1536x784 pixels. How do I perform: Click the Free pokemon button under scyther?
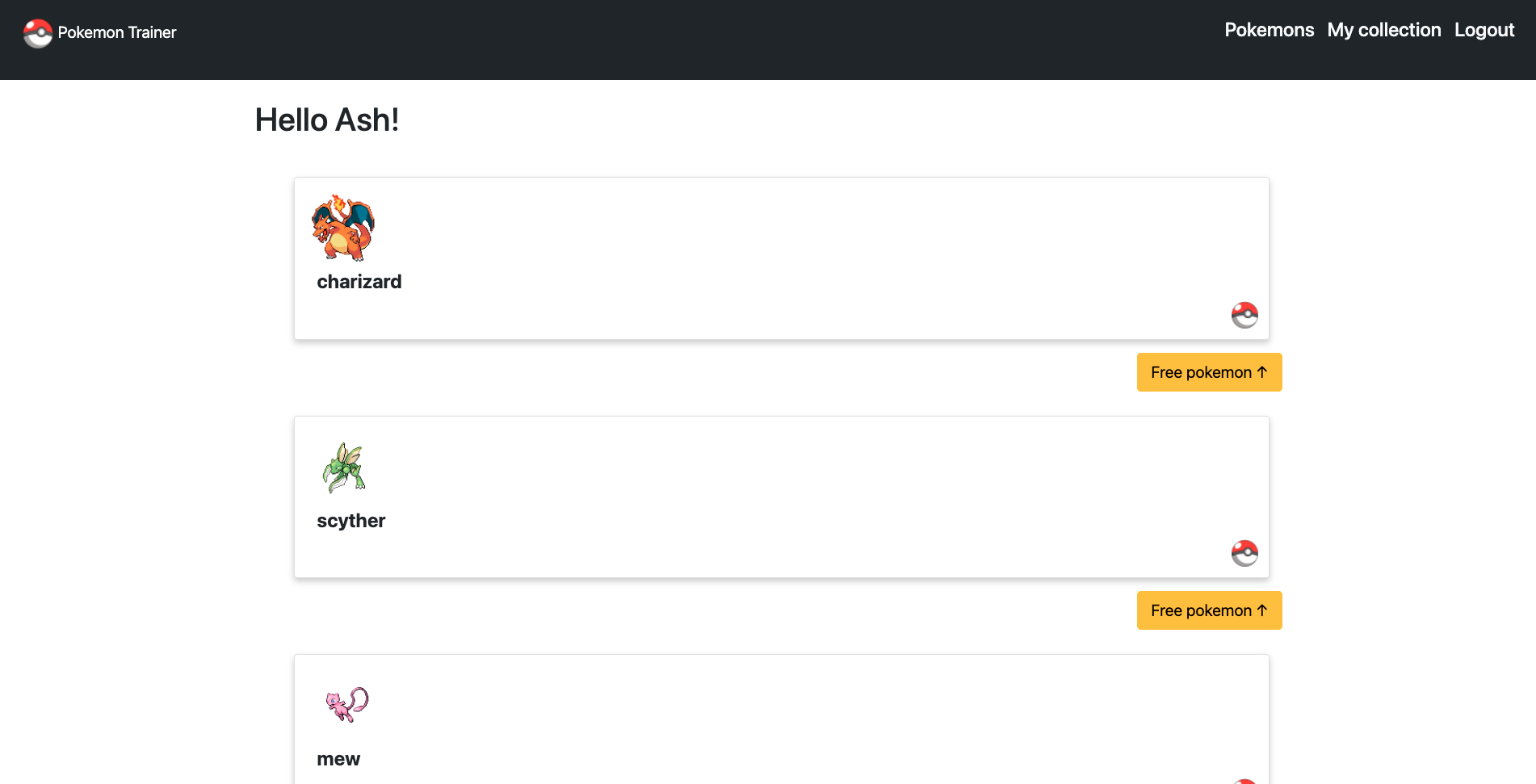click(1209, 610)
